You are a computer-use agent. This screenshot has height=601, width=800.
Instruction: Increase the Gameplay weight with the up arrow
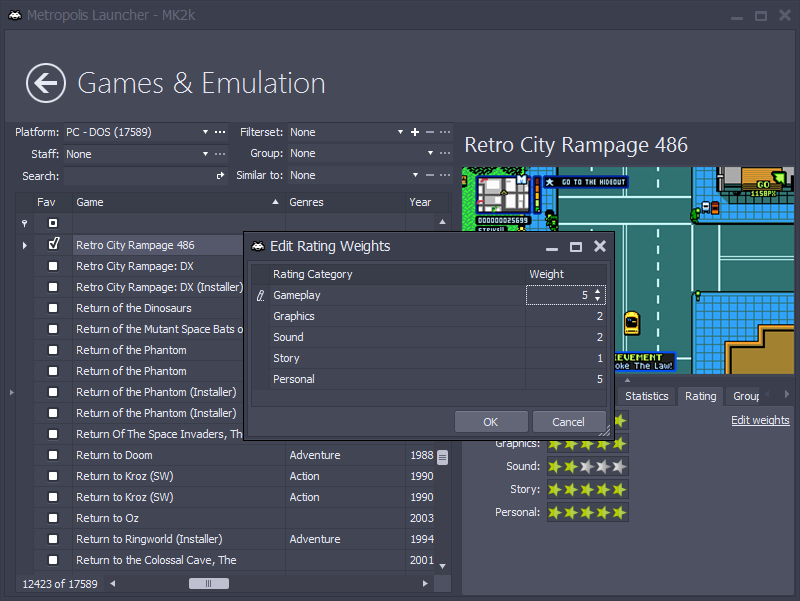(597, 292)
